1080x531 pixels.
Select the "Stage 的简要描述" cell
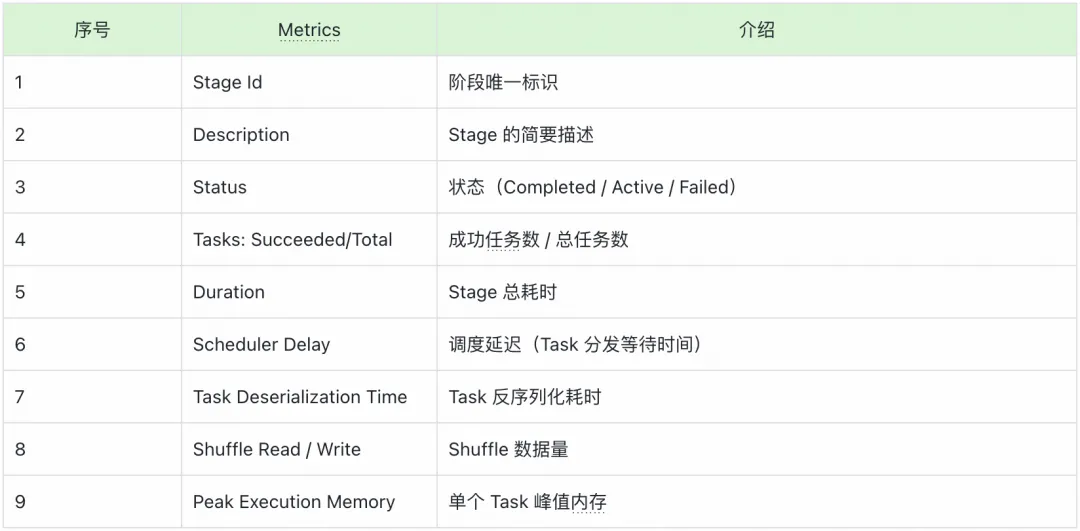521,135
